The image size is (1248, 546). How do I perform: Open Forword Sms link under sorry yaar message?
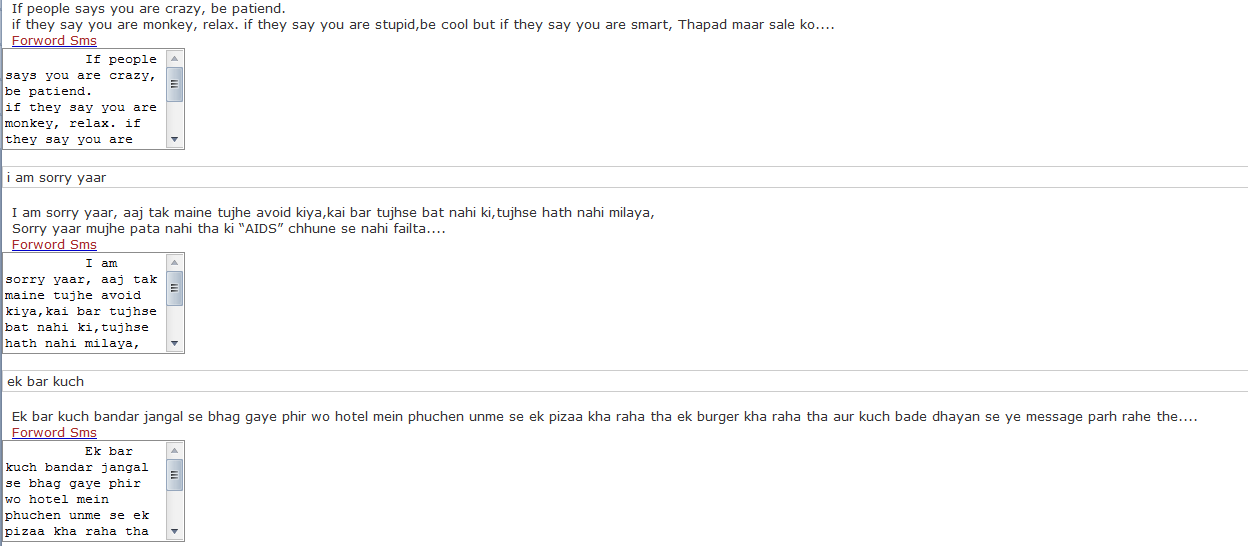coord(54,245)
